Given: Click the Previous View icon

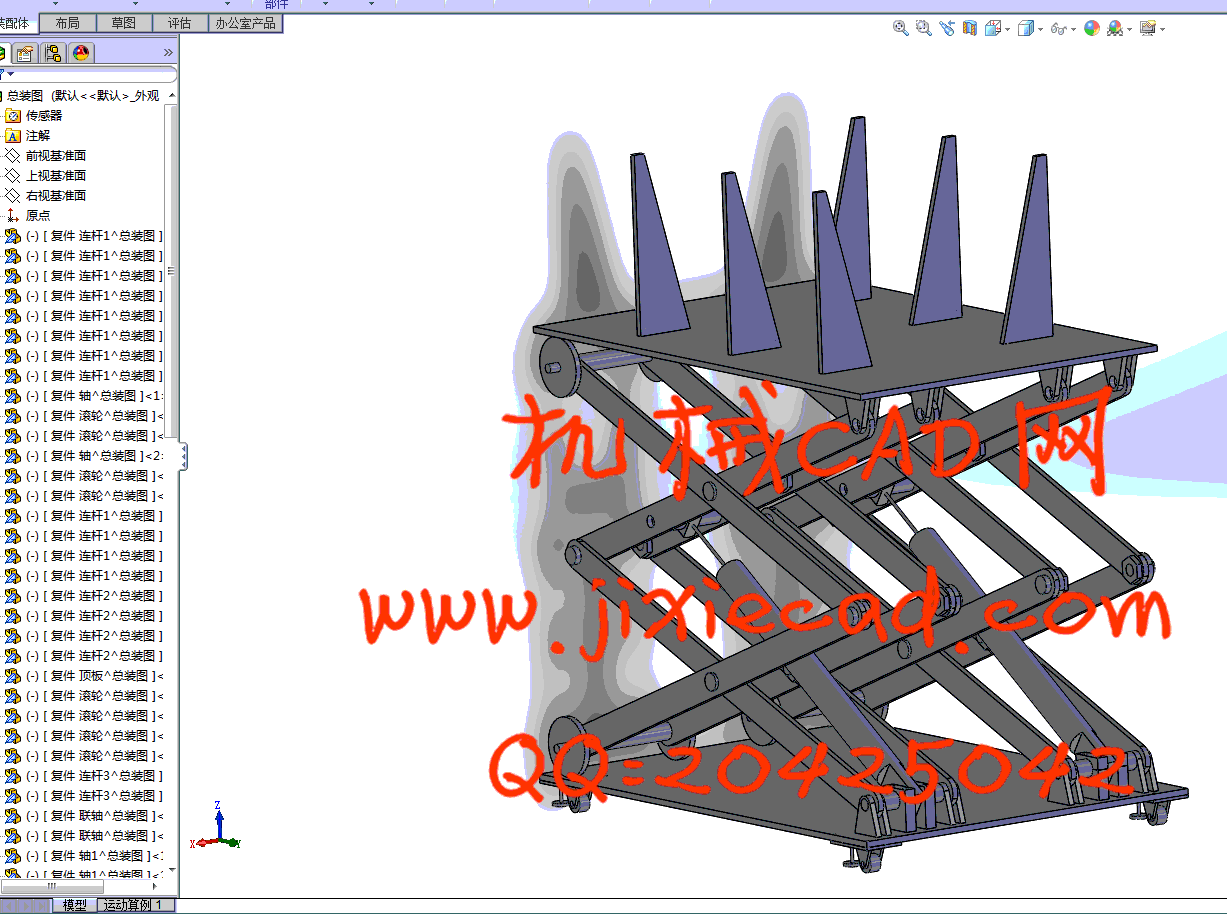Looking at the screenshot, I should (947, 29).
